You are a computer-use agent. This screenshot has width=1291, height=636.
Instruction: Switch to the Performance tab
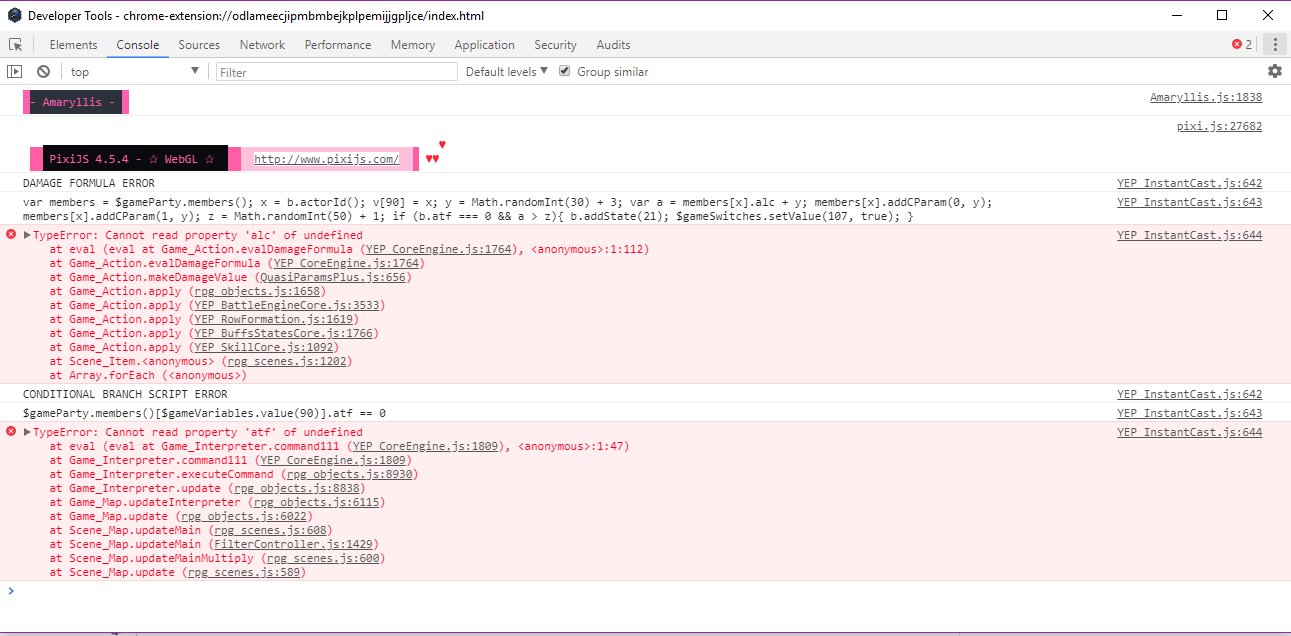(x=338, y=45)
